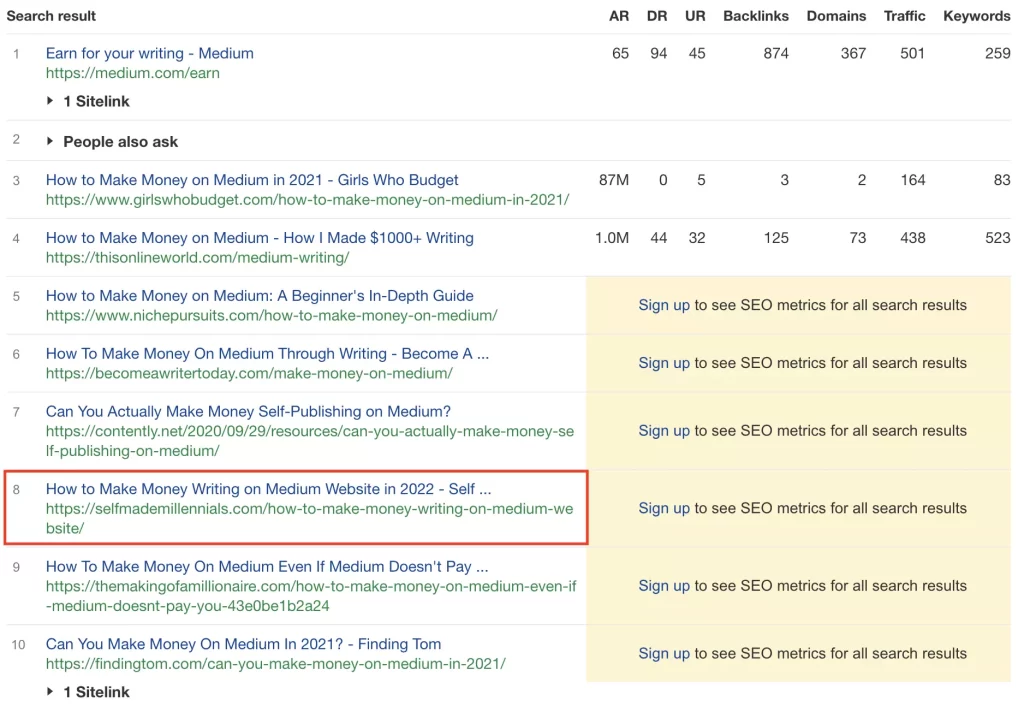Open the Making of a Millionaire article
This screenshot has height=712, width=1024.
tap(266, 566)
